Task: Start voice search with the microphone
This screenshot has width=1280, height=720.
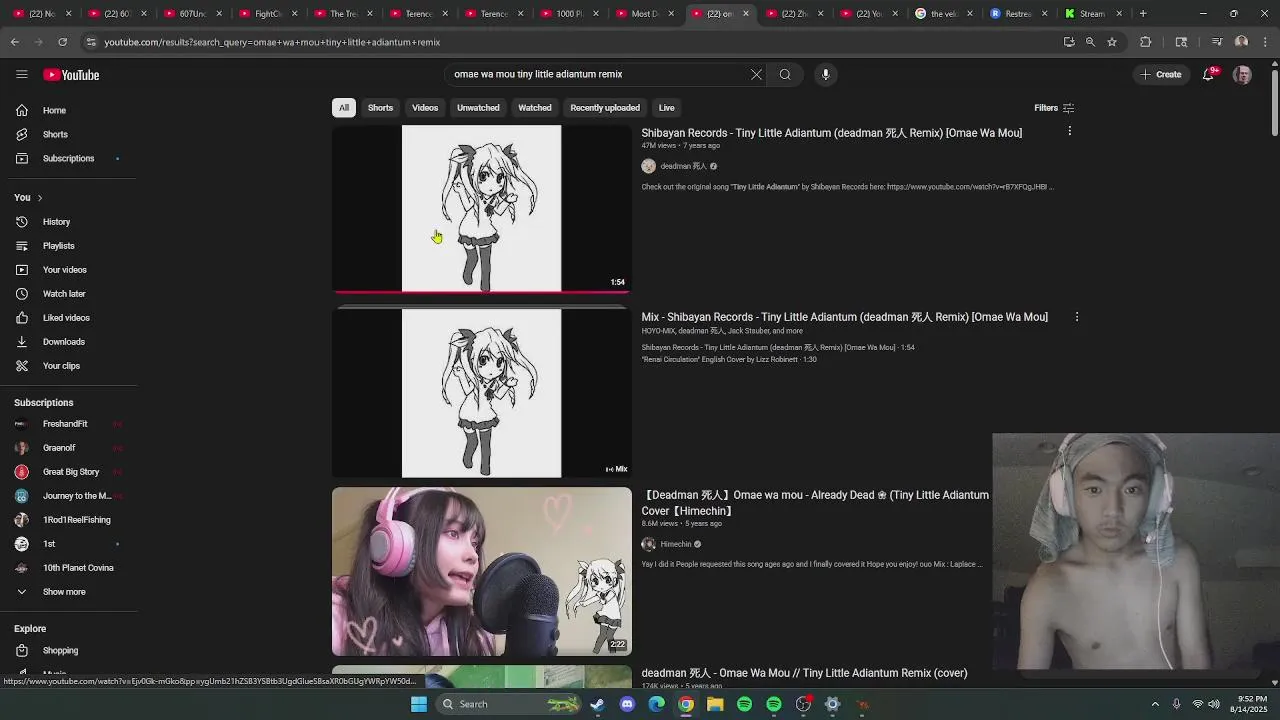Action: point(825,74)
